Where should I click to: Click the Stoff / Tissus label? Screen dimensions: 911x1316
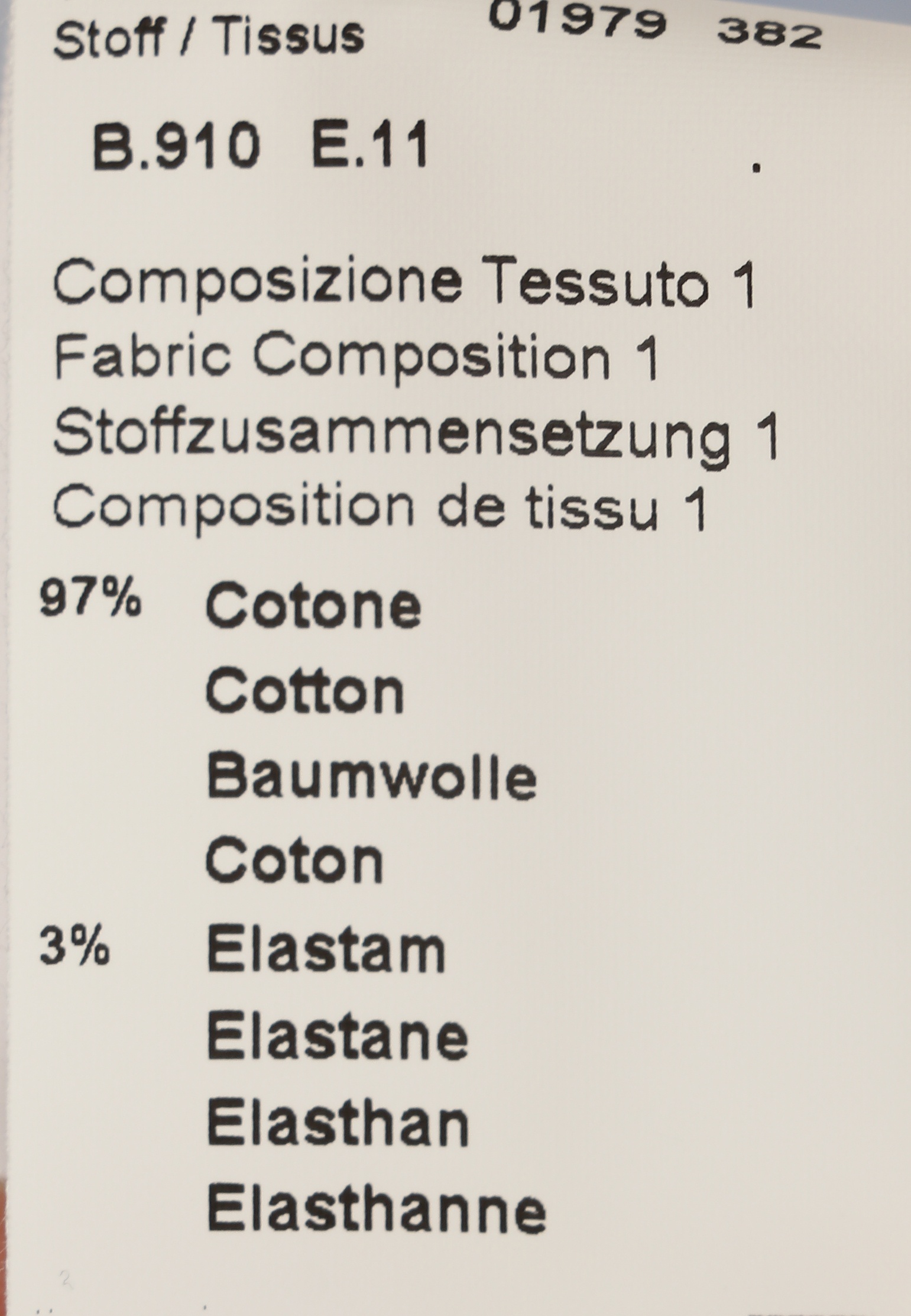click(209, 37)
